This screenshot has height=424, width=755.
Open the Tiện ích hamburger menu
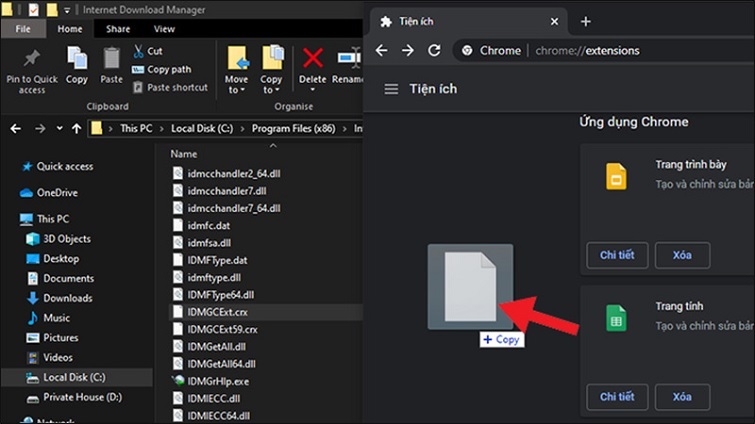coord(391,89)
